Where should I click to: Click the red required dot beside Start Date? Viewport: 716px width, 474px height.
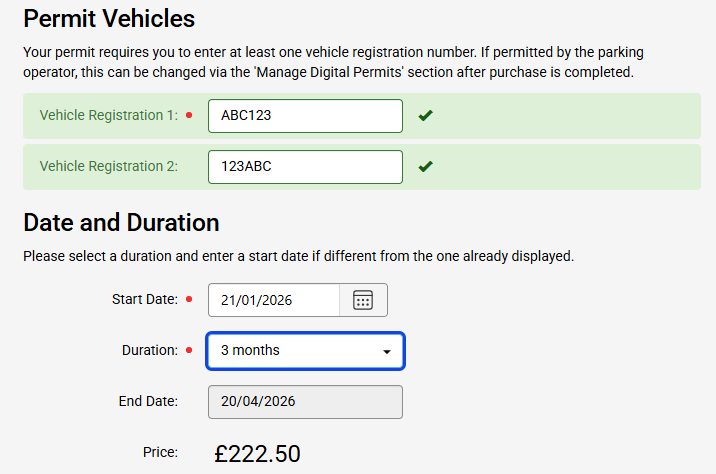point(189,300)
